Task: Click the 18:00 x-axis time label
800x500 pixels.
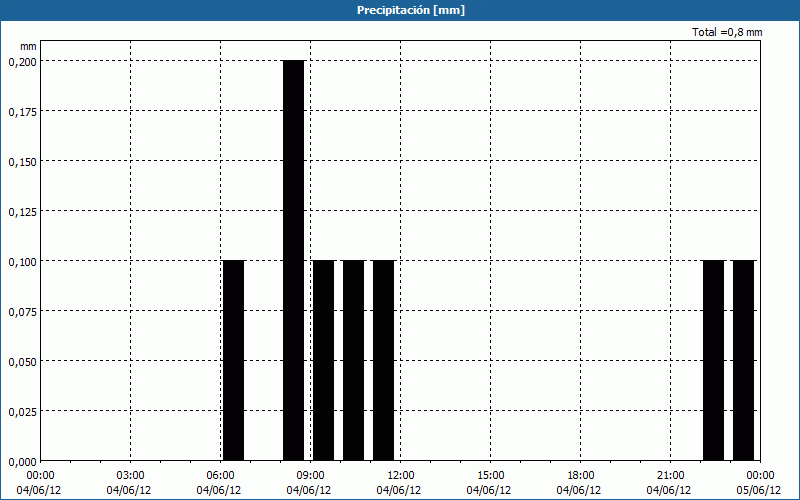Action: (x=581, y=476)
